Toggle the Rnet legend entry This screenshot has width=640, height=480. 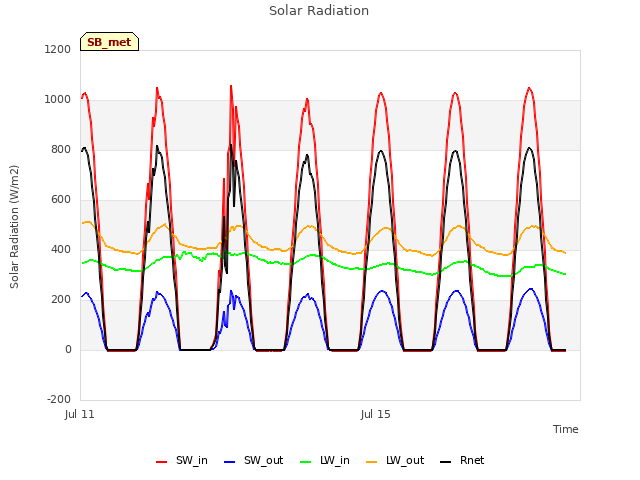[462, 461]
